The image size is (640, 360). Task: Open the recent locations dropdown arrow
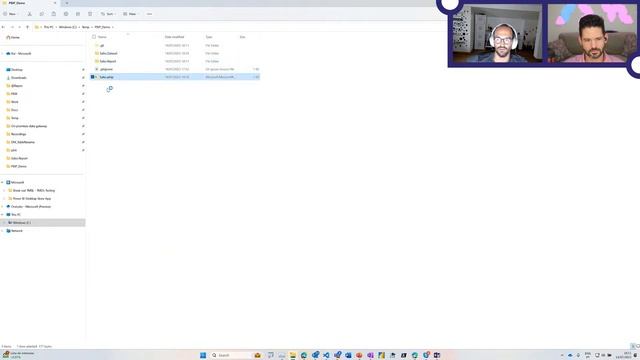[x=19, y=27]
